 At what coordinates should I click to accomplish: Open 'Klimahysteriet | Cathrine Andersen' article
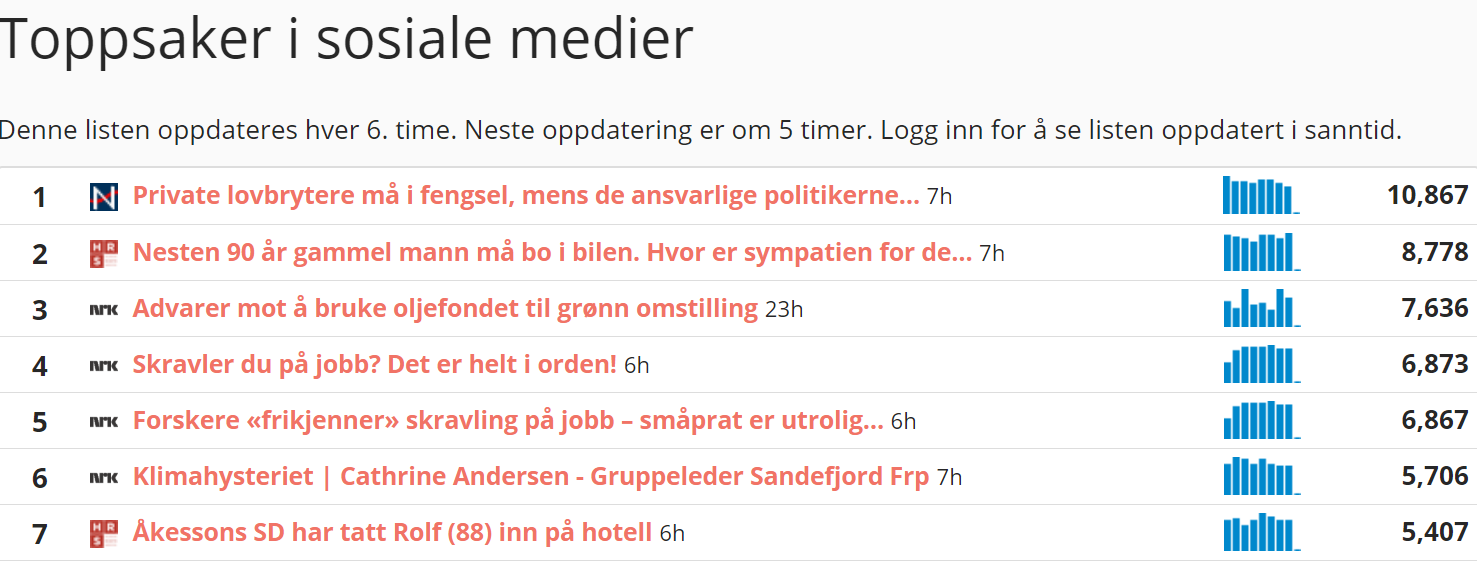pyautogui.click(x=530, y=476)
